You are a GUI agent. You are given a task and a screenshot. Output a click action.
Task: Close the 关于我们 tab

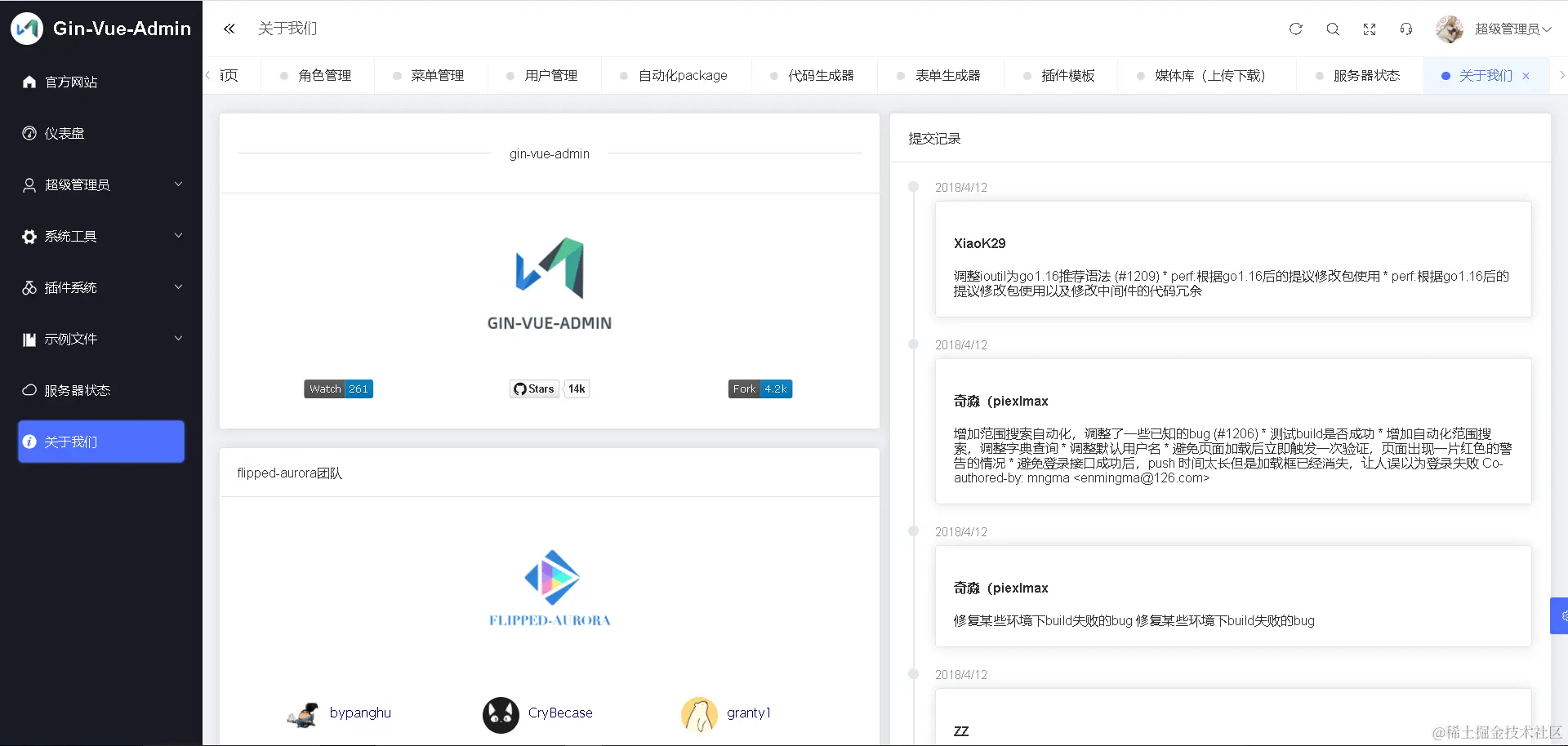(x=1526, y=76)
